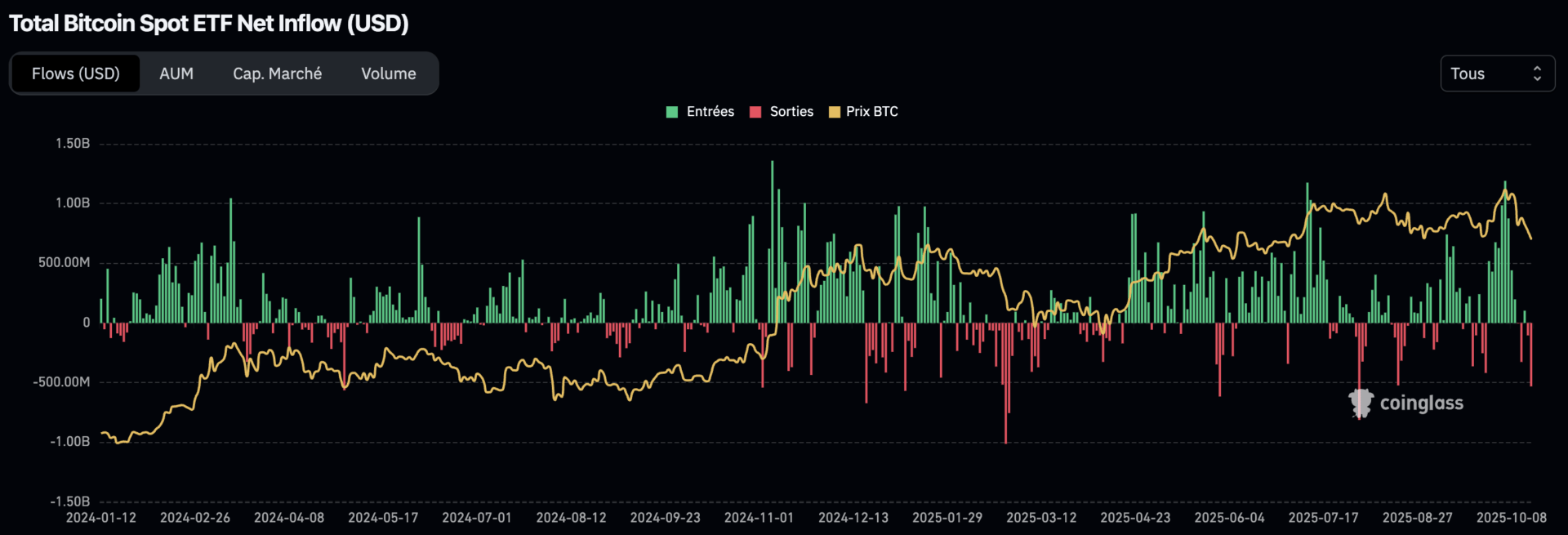Click the green Entrées legend square
The image size is (1568, 535).
coord(672,112)
